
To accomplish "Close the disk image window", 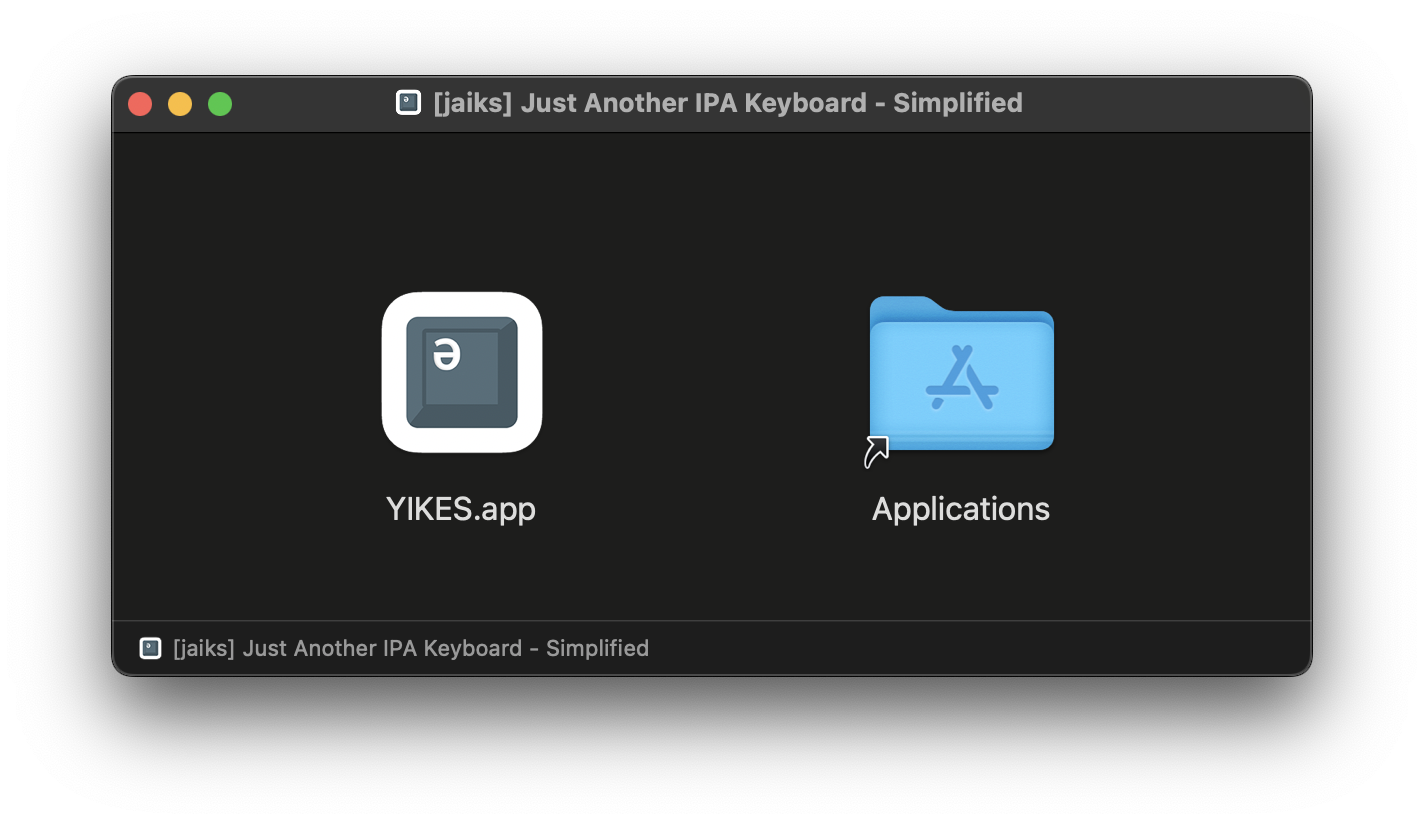I will (140, 104).
